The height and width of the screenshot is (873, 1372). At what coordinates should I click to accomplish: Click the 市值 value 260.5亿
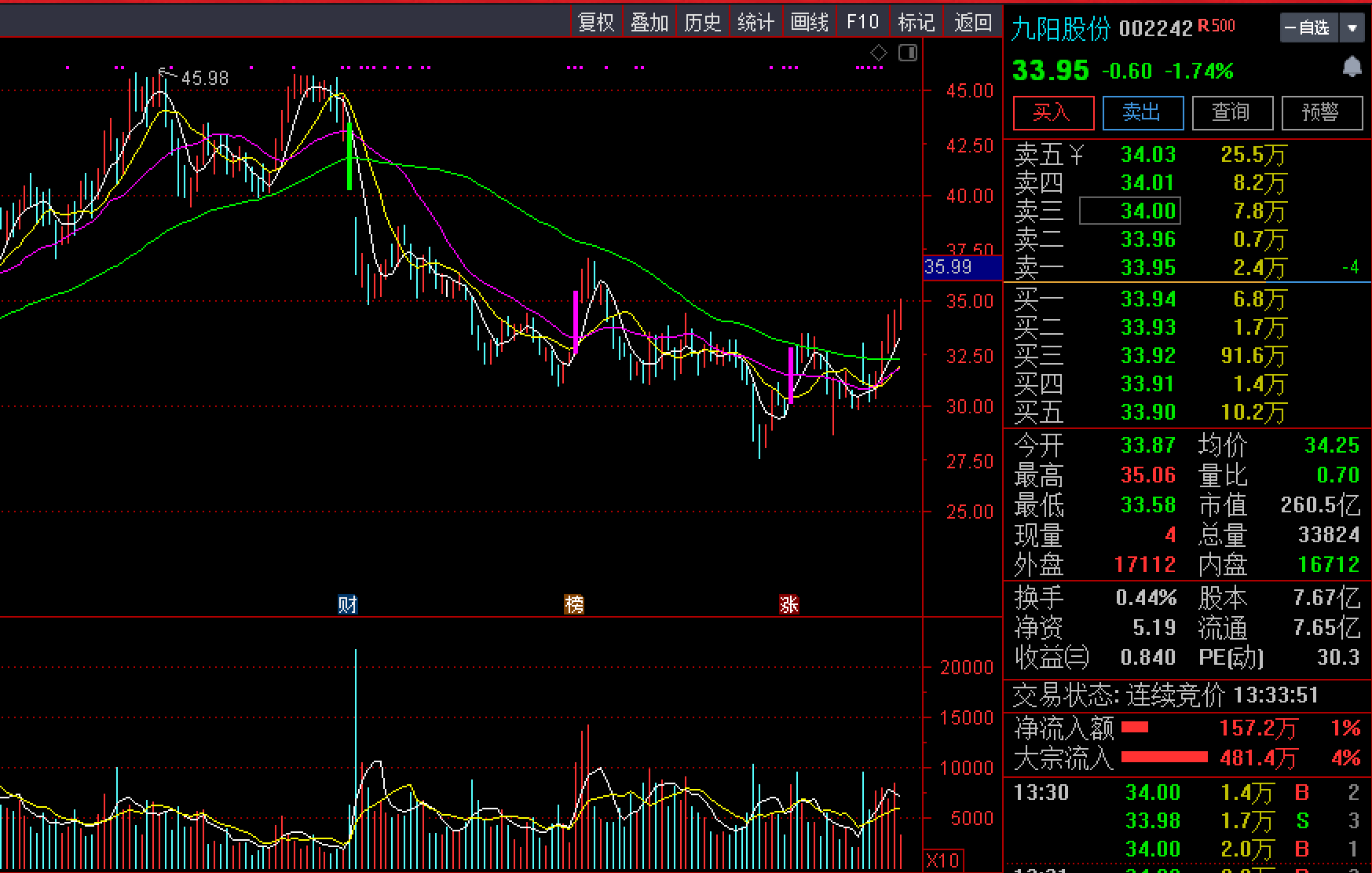[1320, 505]
